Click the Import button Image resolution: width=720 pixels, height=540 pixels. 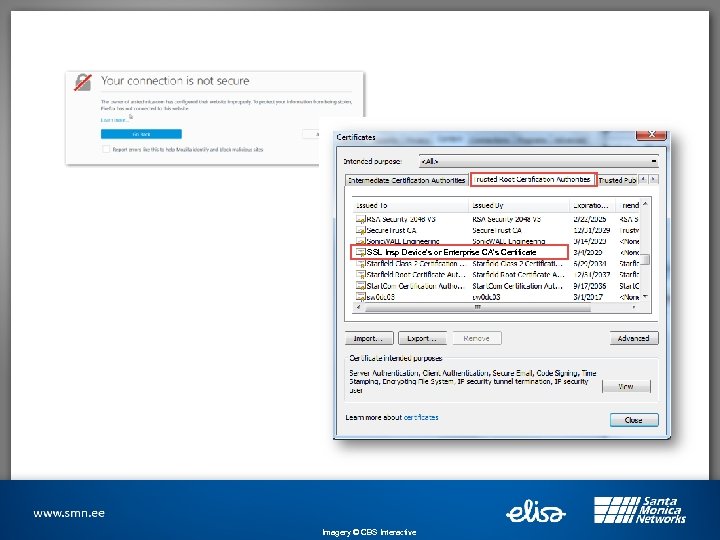click(369, 338)
